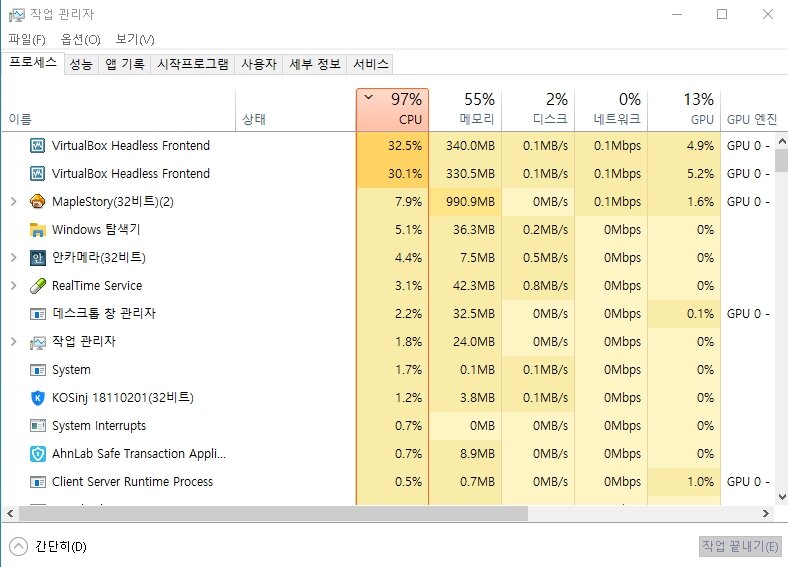This screenshot has height=567, width=788.
Task: Click the RealTime Service pill icon
Action: point(38,286)
